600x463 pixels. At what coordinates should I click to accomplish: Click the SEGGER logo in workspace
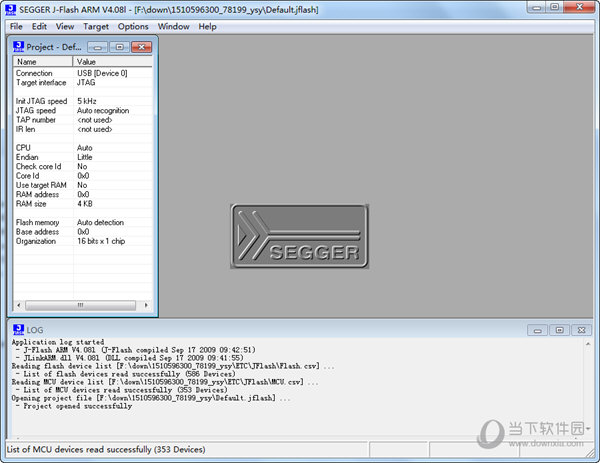[300, 236]
